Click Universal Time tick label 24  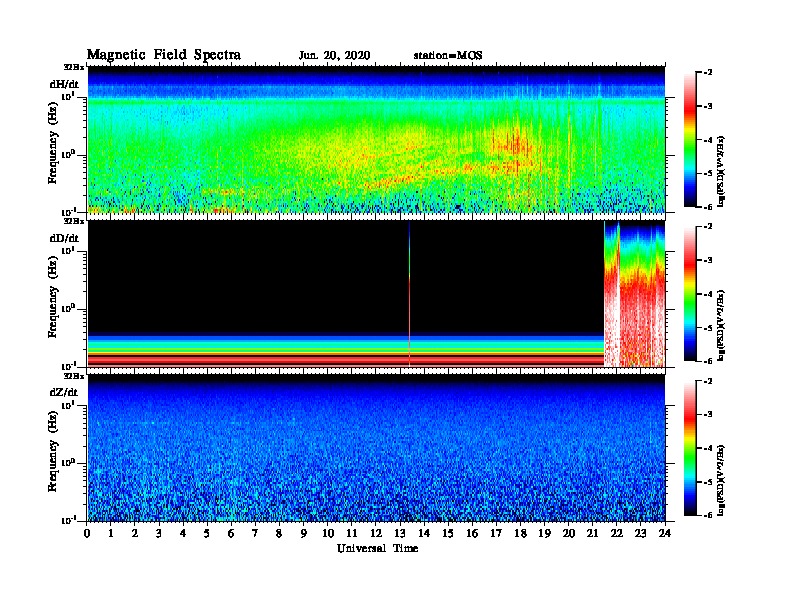(665, 533)
